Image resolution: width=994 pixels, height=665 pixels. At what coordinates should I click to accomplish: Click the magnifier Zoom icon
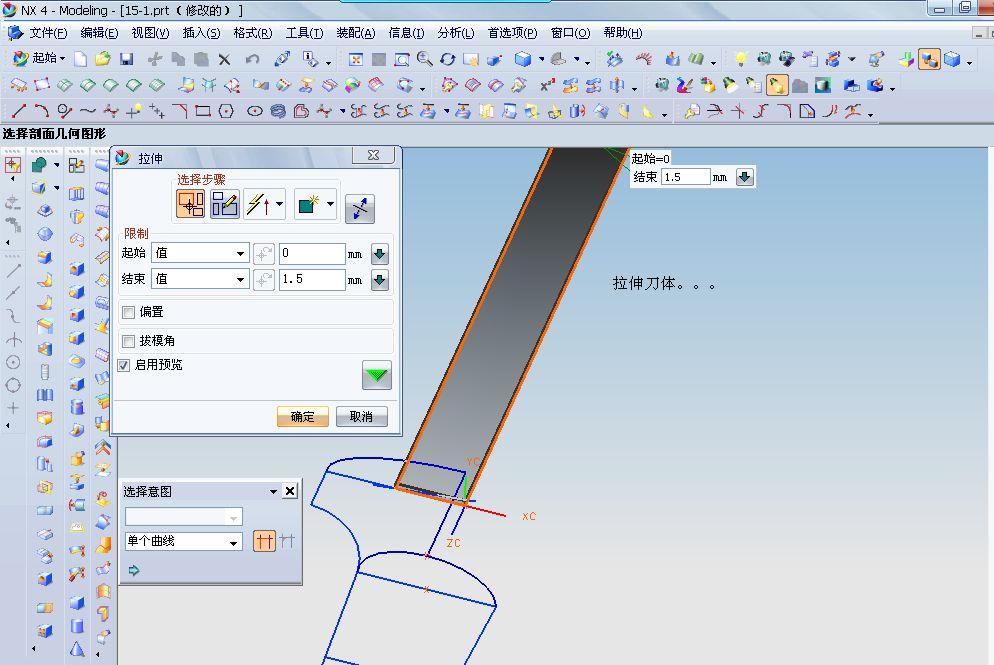pos(425,59)
